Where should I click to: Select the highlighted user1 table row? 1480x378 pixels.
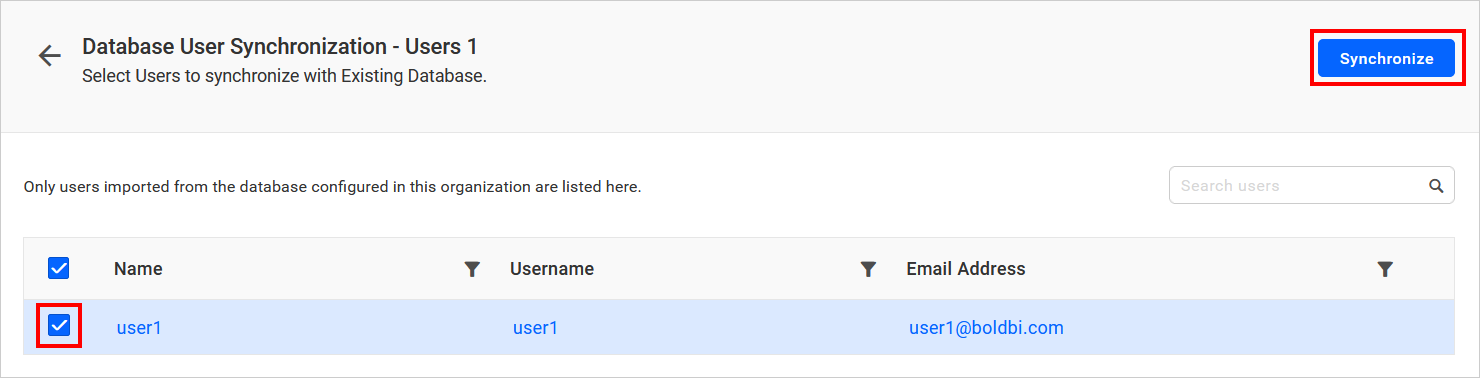739,327
